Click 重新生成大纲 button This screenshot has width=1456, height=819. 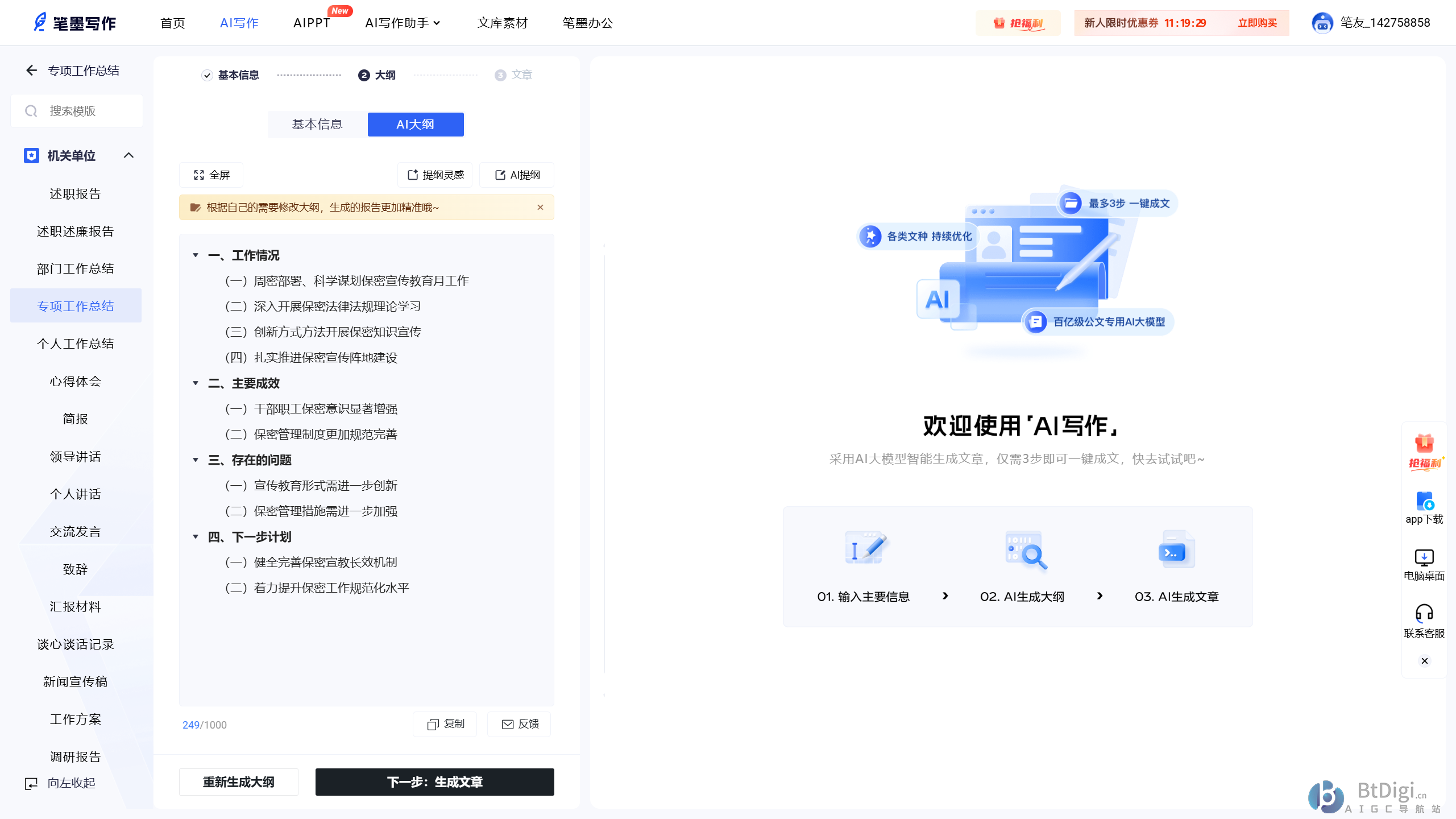tap(239, 782)
